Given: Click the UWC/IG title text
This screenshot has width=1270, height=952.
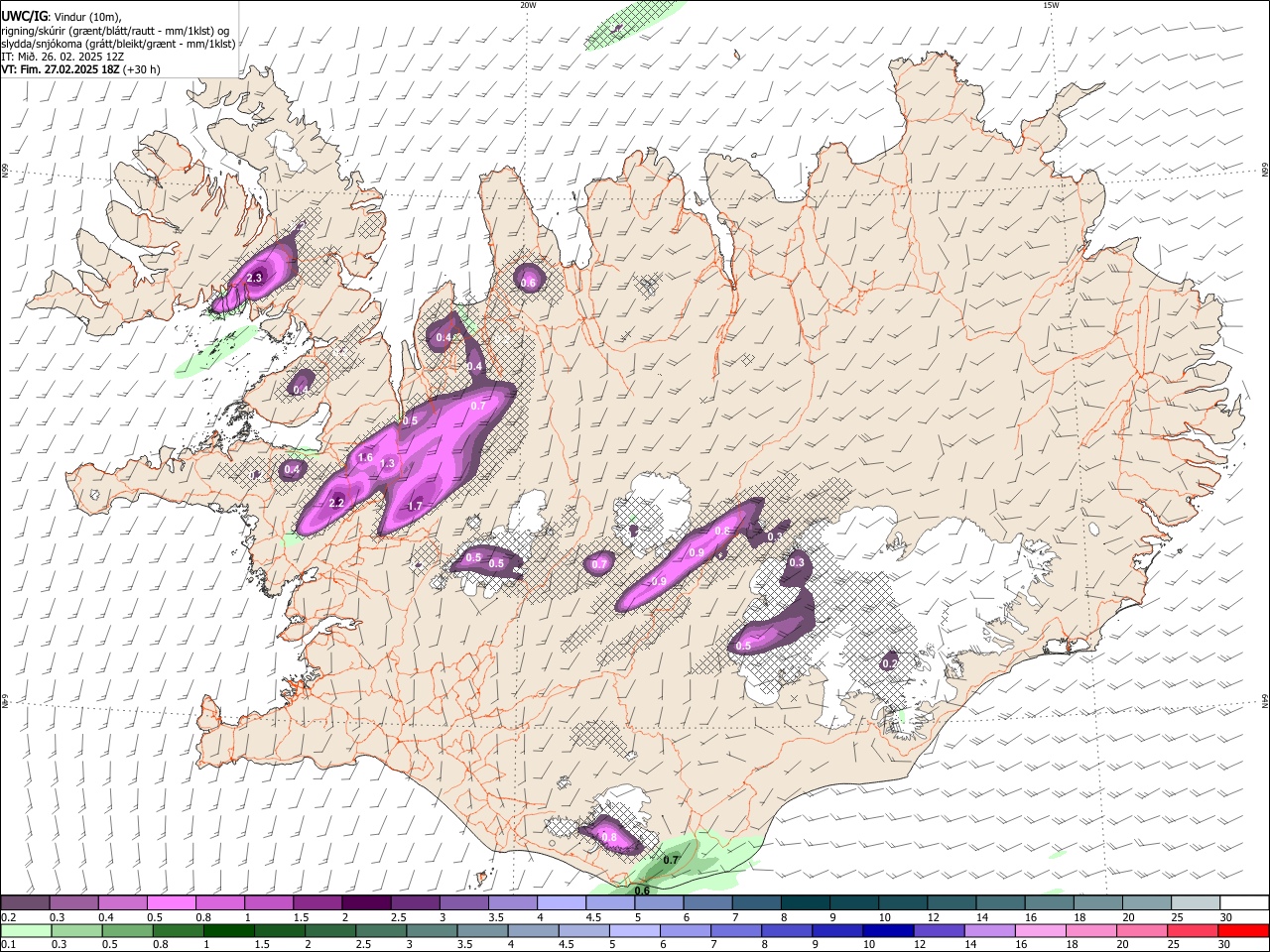Looking at the screenshot, I should click(x=24, y=16).
